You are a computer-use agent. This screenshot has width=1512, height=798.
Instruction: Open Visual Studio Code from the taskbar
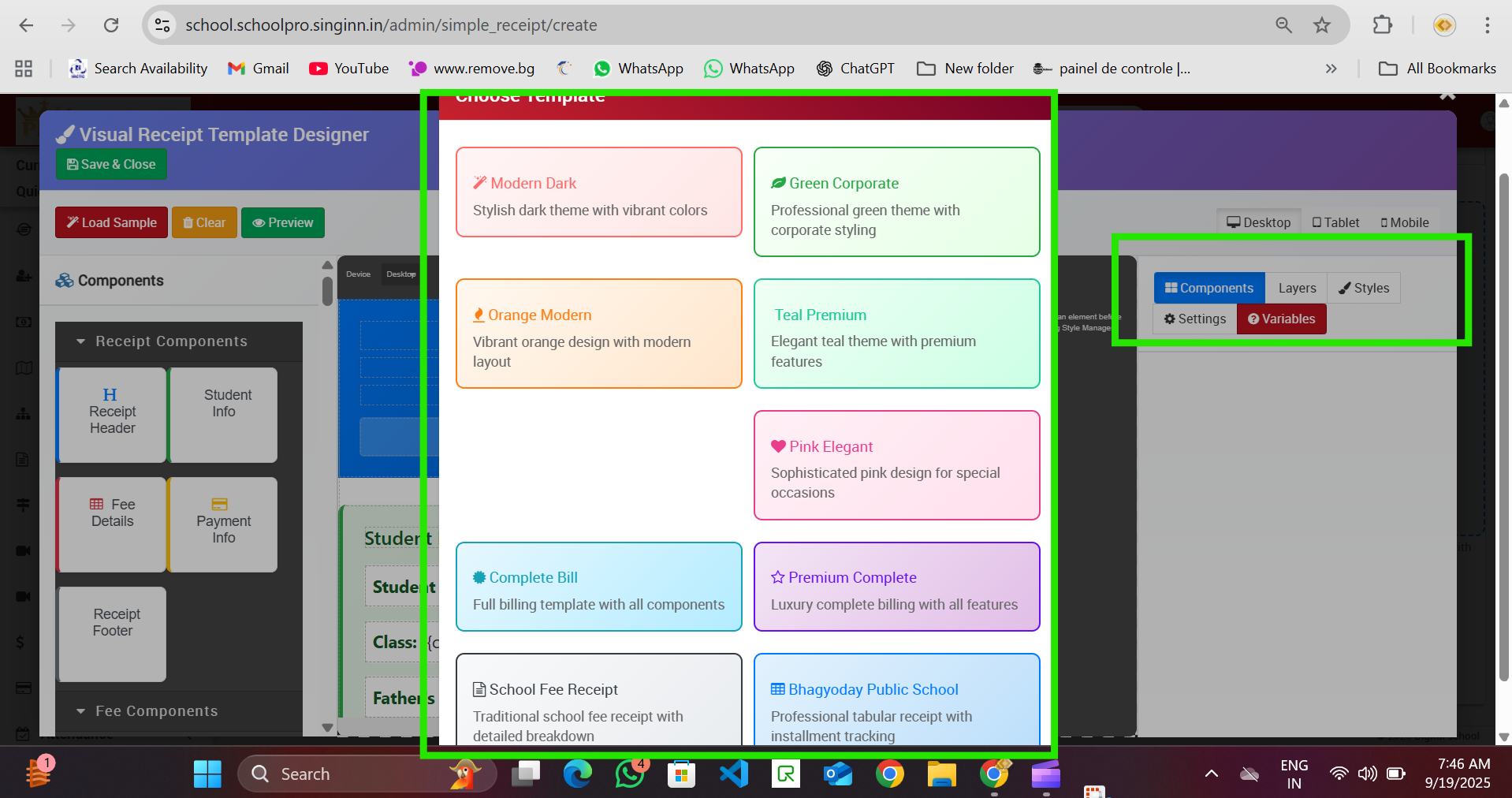(733, 774)
